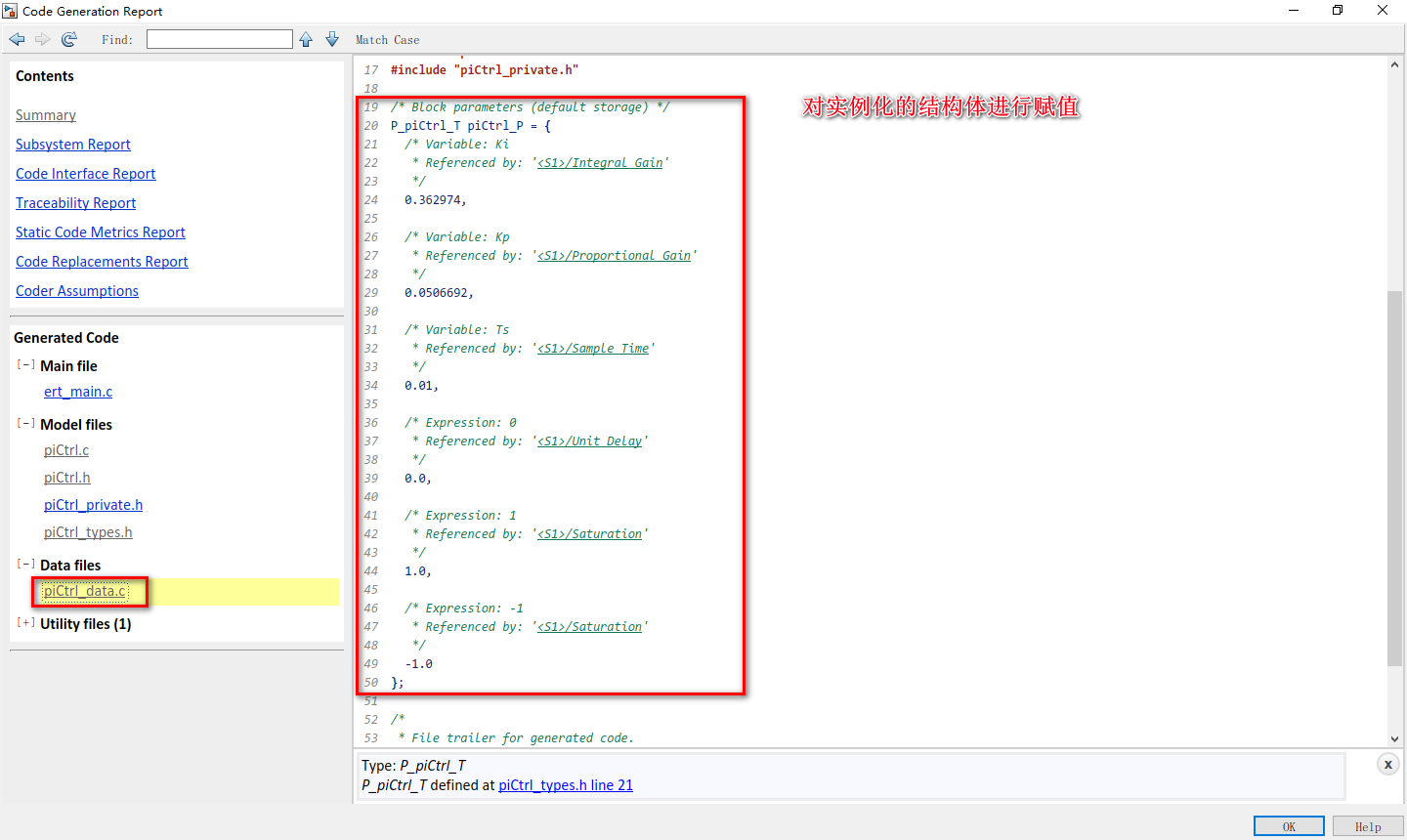
Task: Collapse the Data files section
Action: tap(25, 562)
